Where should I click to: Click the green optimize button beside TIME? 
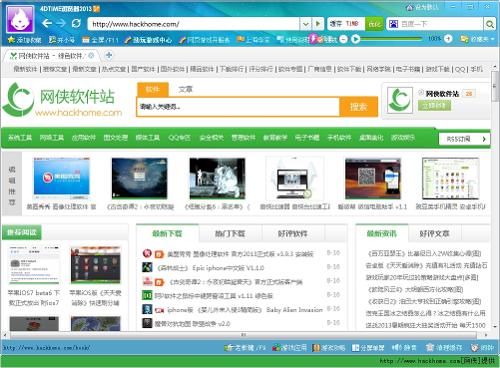[374, 24]
